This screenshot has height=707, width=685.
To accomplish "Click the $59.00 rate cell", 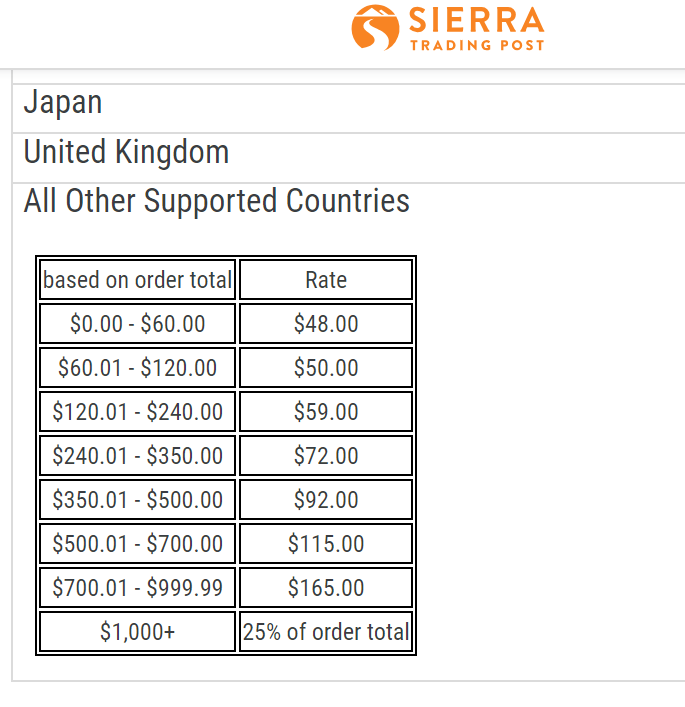I will tap(326, 412).
